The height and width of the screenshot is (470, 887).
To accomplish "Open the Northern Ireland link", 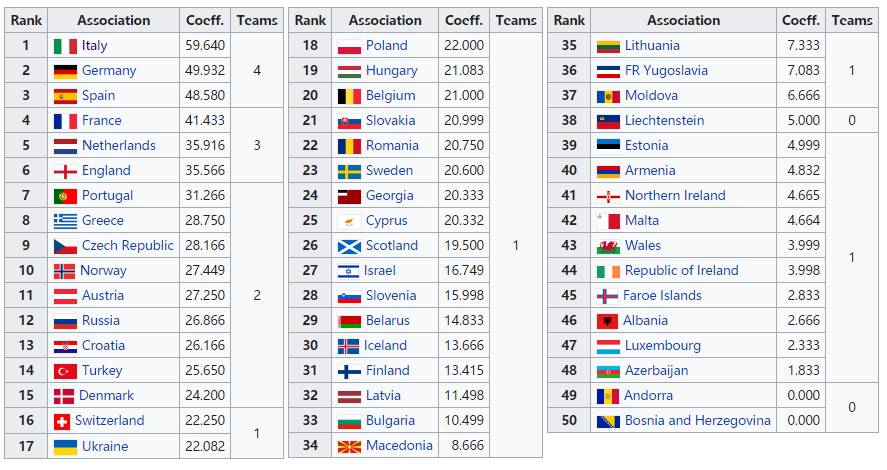I will coord(675,196).
